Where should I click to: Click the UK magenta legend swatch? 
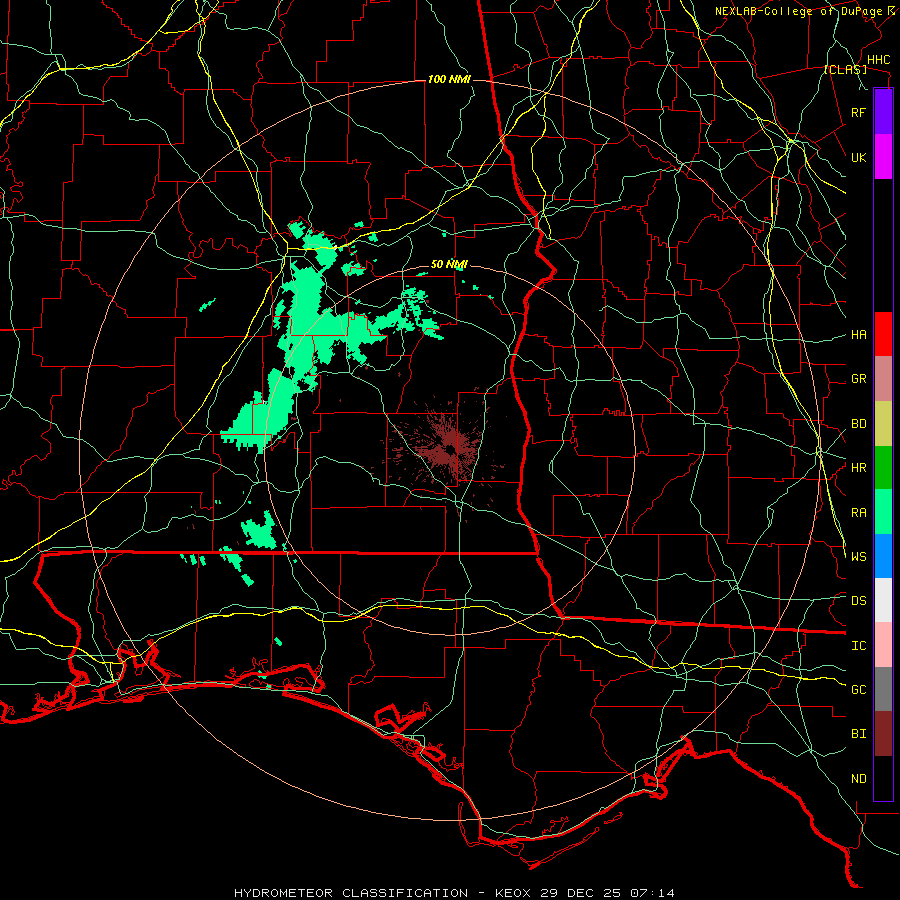pyautogui.click(x=883, y=157)
